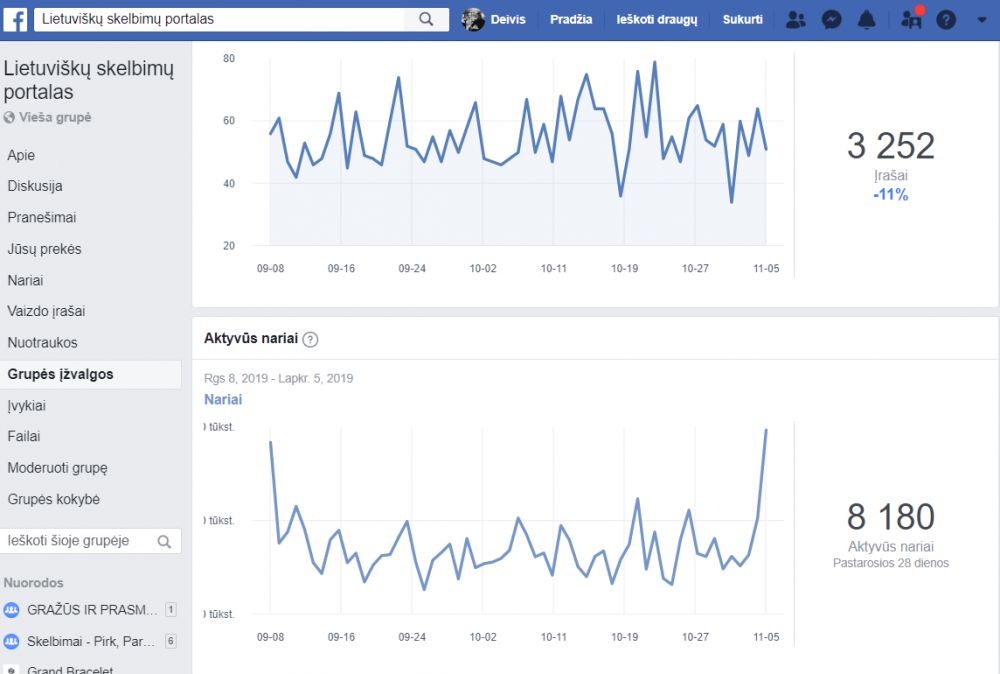Screen dimensions: 1000x674
Task: Open the Failai sidebar item
Action: (x=24, y=437)
